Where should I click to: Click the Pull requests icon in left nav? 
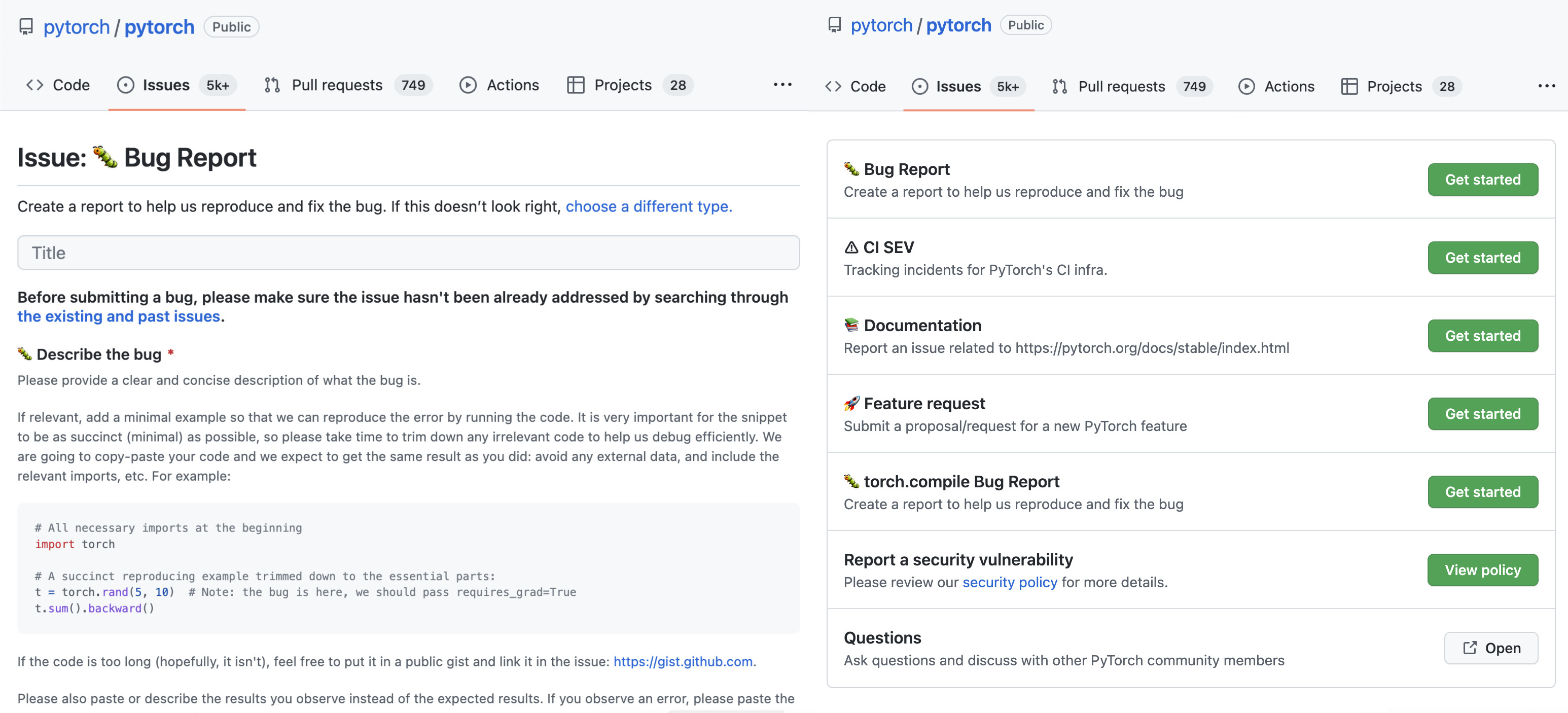pyautogui.click(x=272, y=85)
